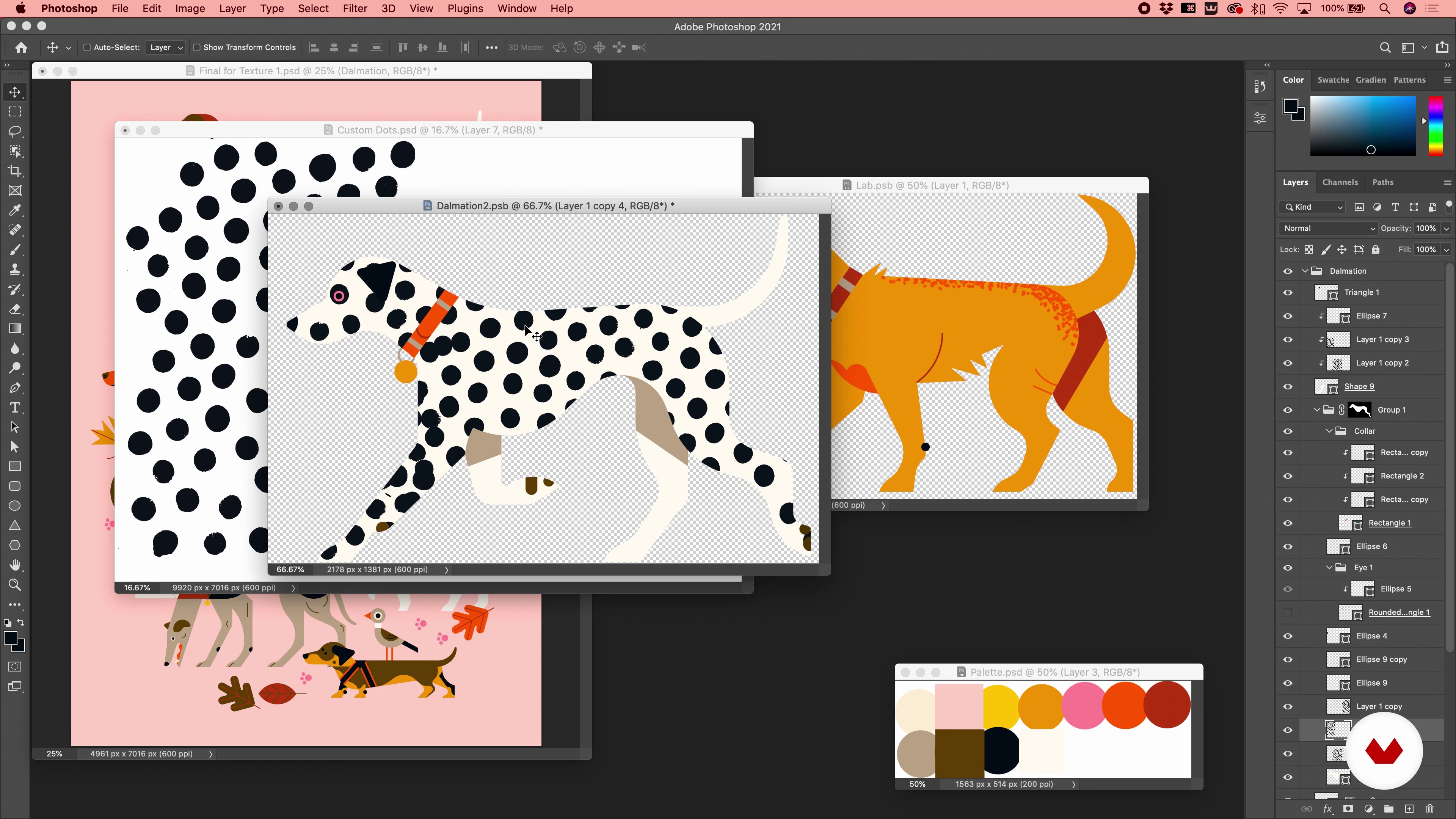
Task: Collapse the Collar layer group
Action: [x=1329, y=431]
